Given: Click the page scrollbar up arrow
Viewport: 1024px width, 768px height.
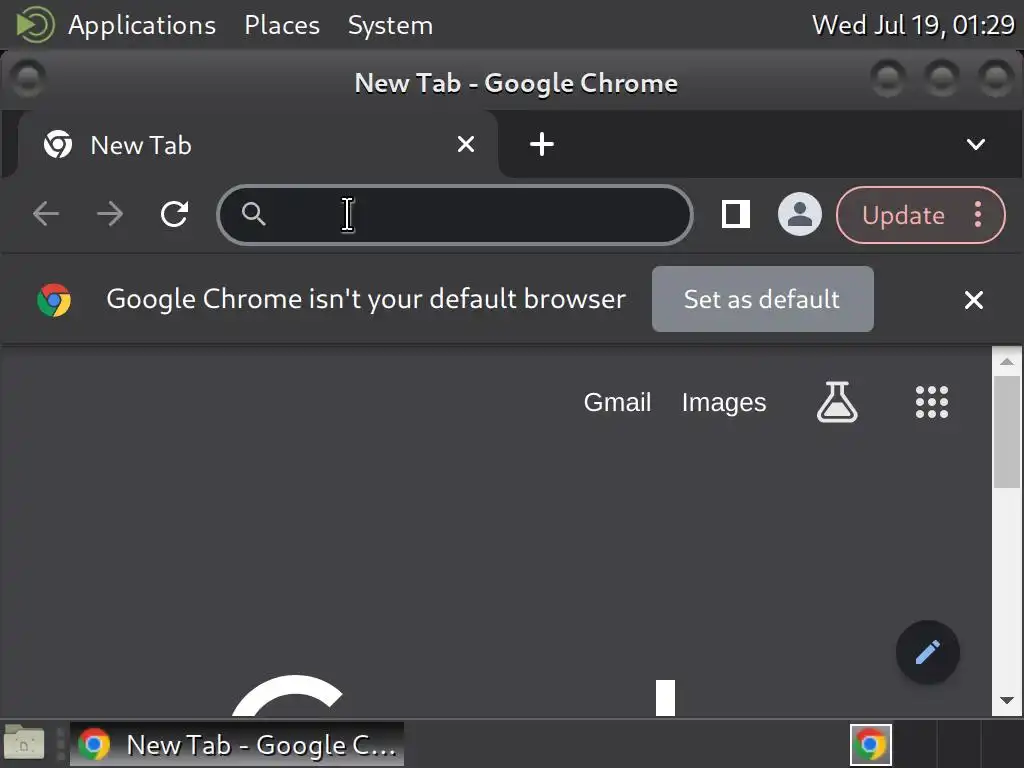Looking at the screenshot, I should (1007, 361).
